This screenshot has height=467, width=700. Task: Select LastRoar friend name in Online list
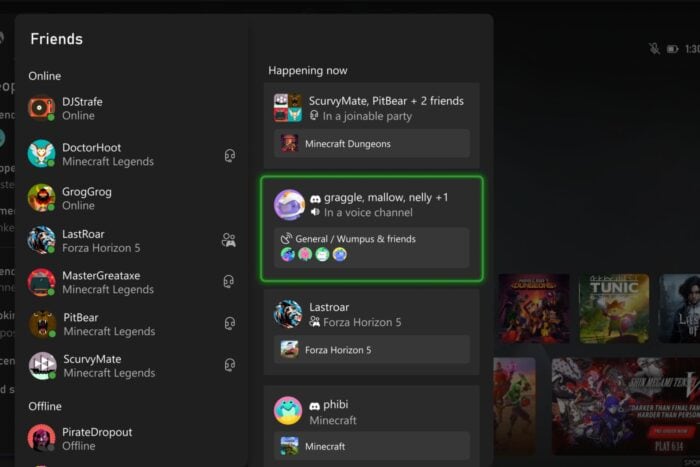(x=83, y=234)
